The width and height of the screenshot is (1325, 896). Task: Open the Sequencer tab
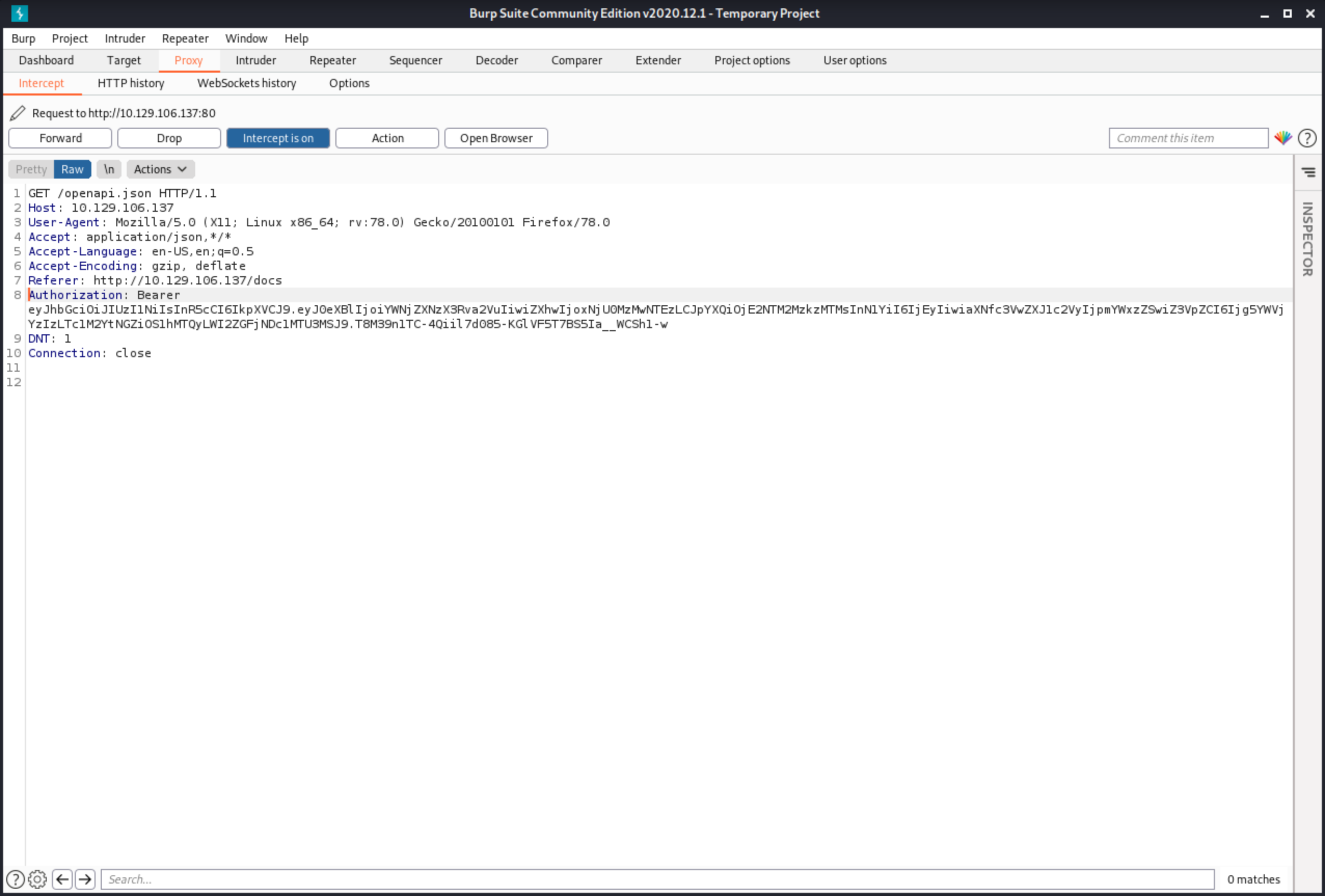tap(416, 60)
